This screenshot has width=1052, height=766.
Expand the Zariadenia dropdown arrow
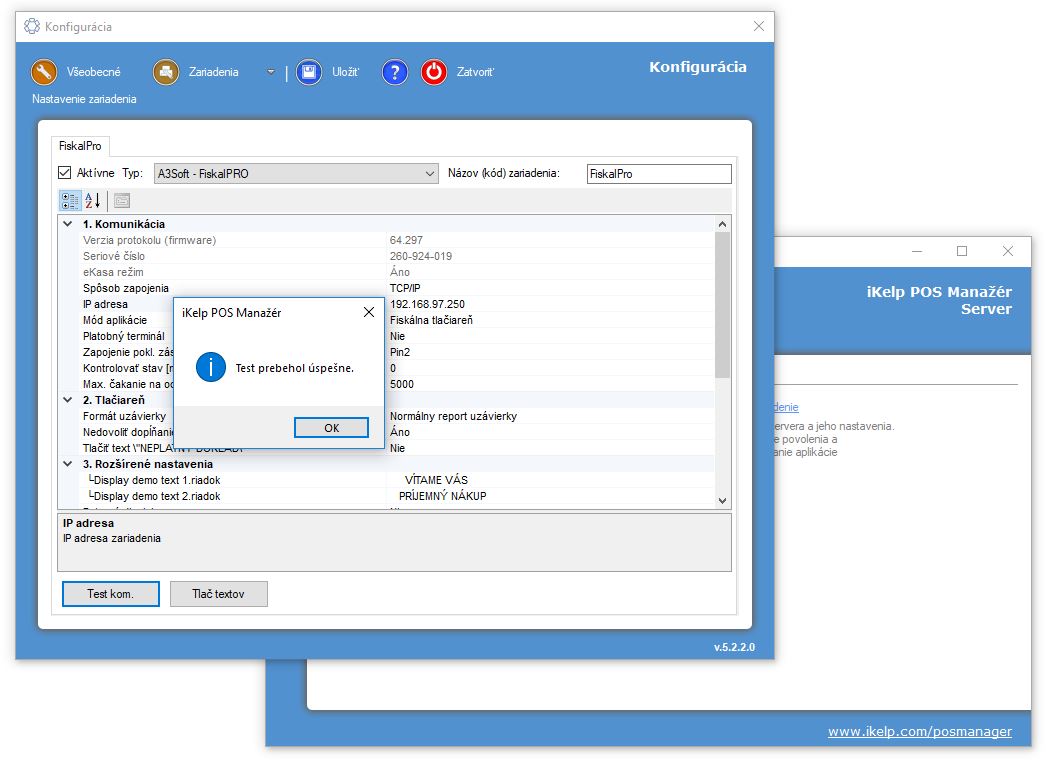tap(270, 72)
